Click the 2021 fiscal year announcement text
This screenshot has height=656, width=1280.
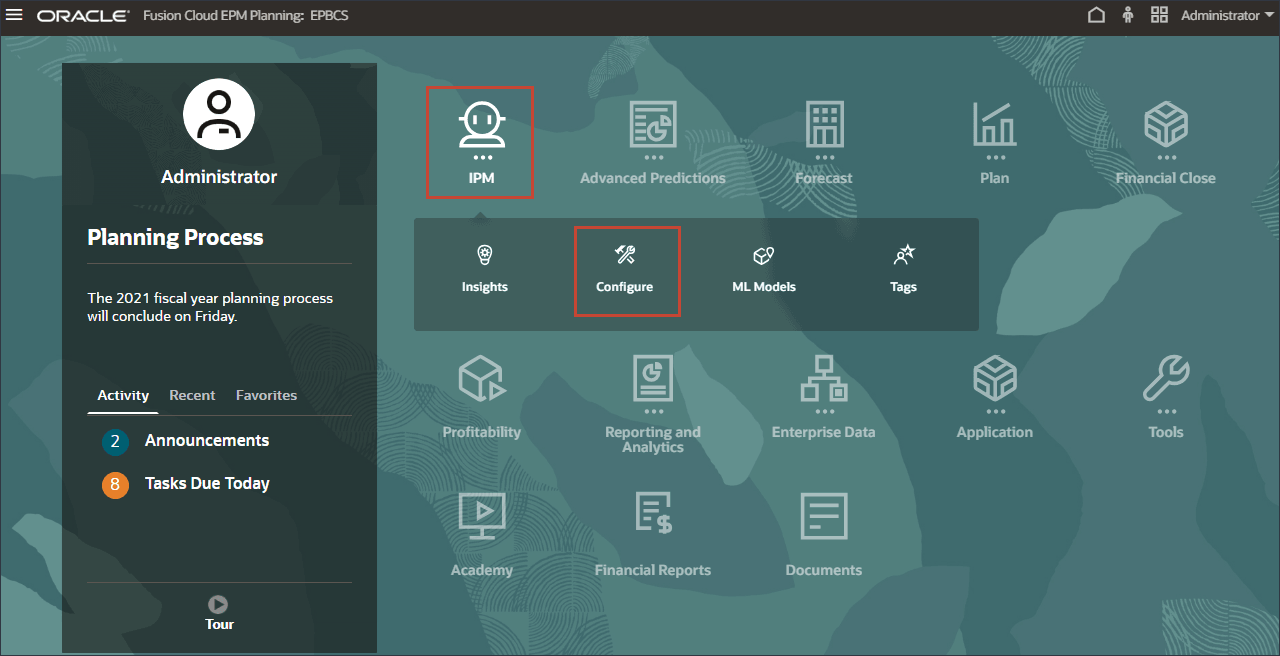tap(210, 307)
